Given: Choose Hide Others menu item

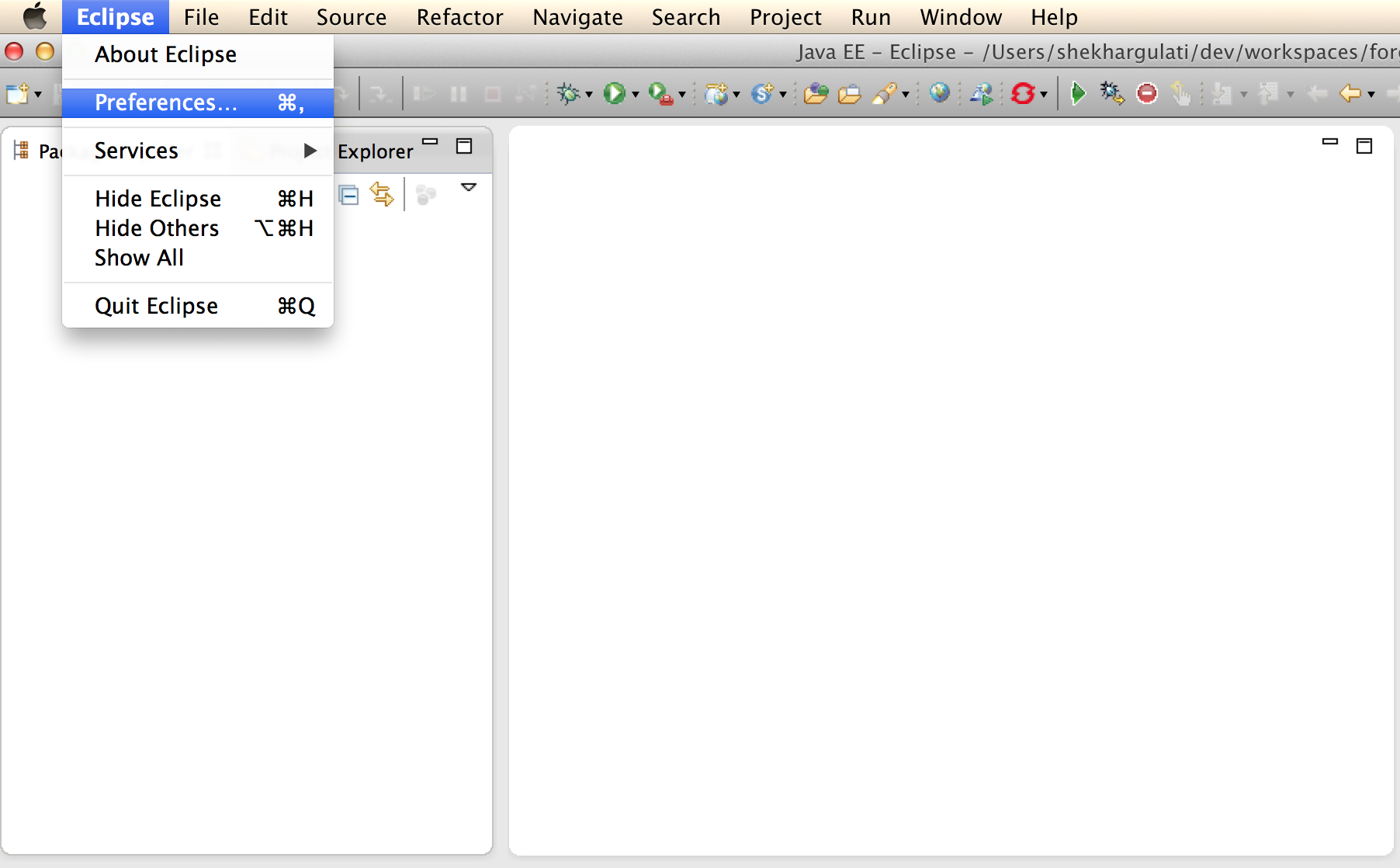Looking at the screenshot, I should 198,228.
